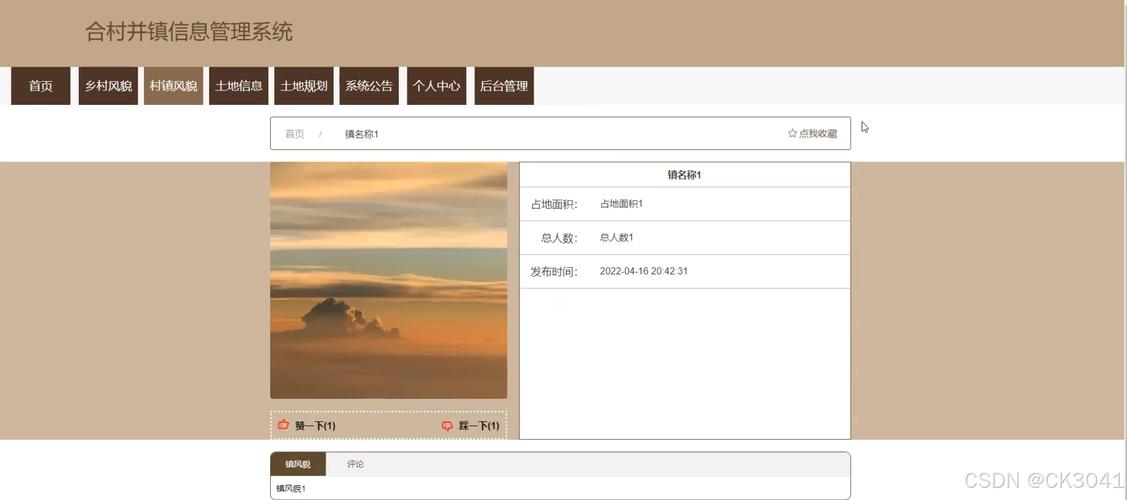Navigate to 土地规划
This screenshot has height=500, width=1127.
[x=304, y=86]
